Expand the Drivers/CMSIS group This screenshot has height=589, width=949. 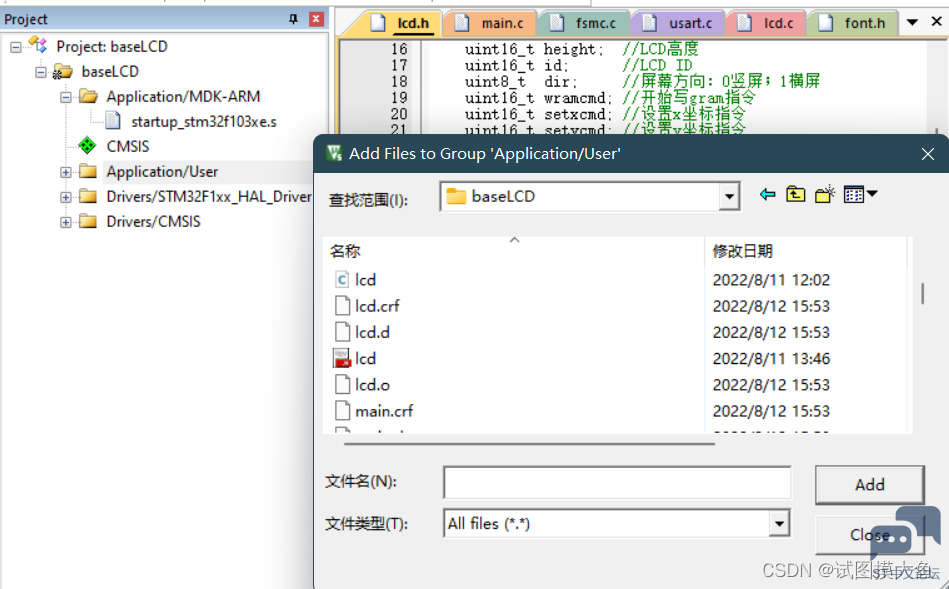pyautogui.click(x=65, y=222)
